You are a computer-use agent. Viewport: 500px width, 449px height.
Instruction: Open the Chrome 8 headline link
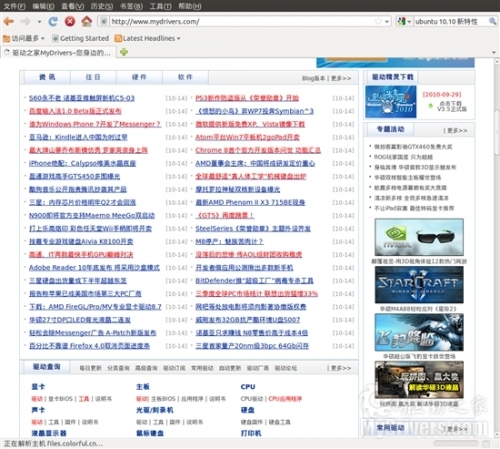(258, 150)
